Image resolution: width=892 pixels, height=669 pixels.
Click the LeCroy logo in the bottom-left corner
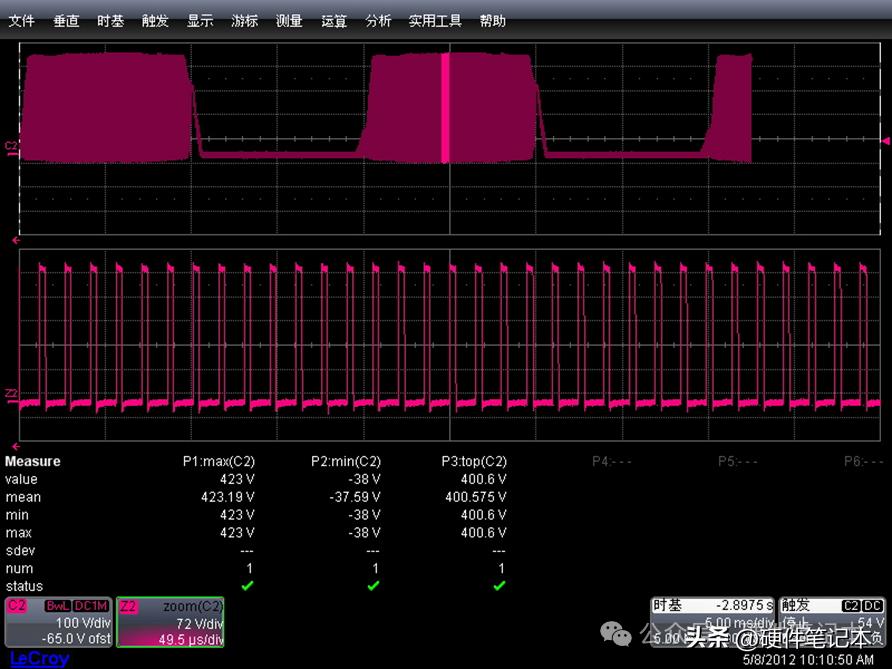[39, 659]
